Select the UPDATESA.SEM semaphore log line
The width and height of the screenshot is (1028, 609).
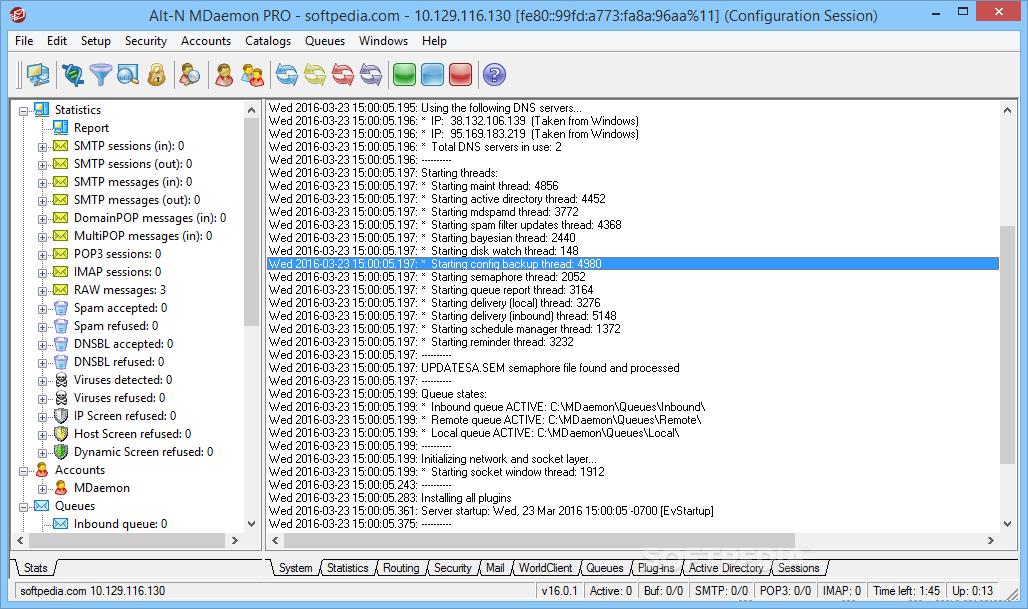click(x=550, y=368)
